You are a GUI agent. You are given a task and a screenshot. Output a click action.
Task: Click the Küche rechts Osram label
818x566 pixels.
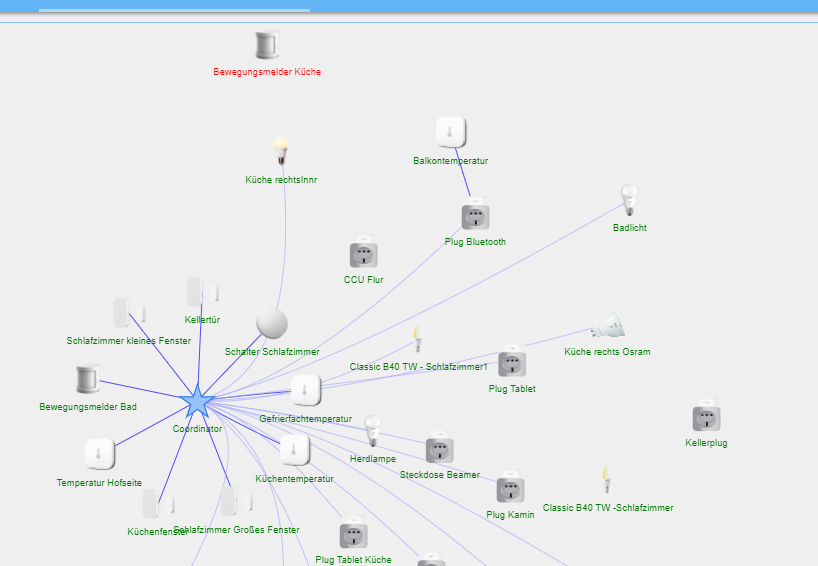pyautogui.click(x=607, y=352)
